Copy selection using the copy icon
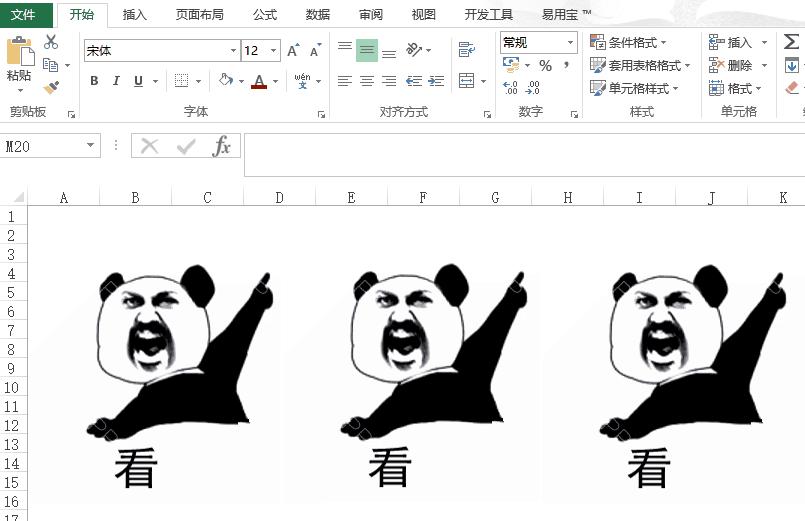The image size is (805, 521). click(x=50, y=65)
